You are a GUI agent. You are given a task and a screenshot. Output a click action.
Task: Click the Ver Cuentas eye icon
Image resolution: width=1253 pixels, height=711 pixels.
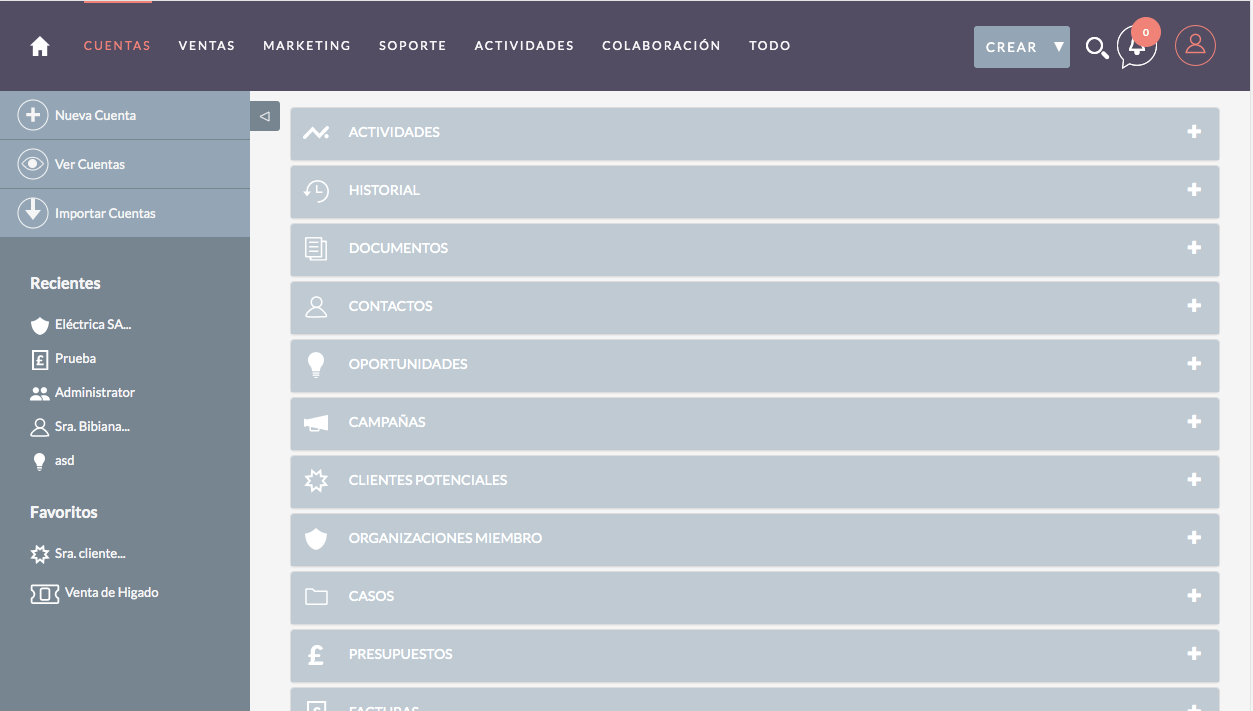click(x=33, y=164)
